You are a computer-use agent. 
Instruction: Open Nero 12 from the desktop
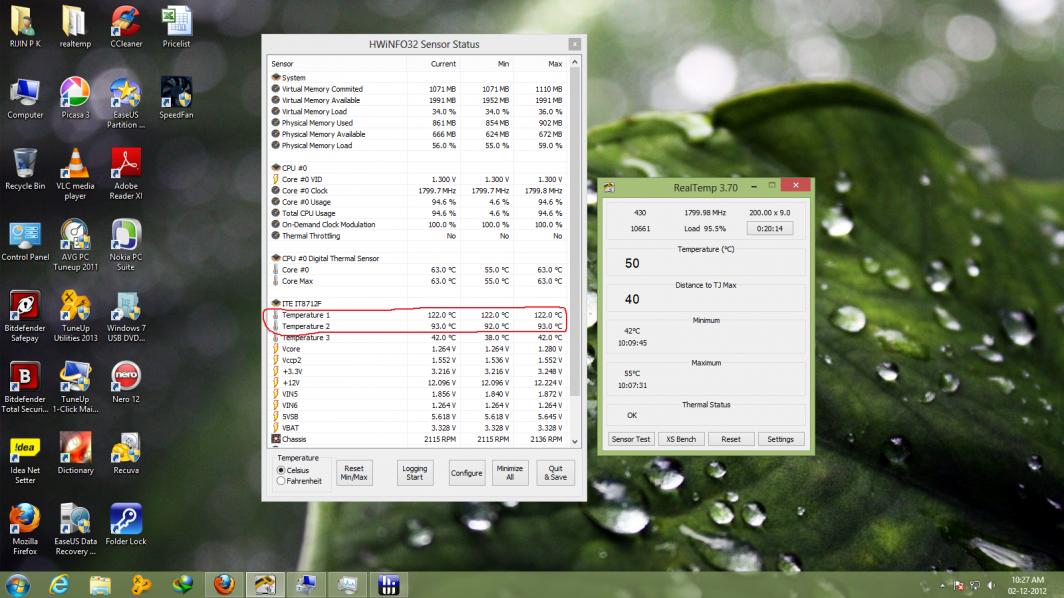click(125, 380)
